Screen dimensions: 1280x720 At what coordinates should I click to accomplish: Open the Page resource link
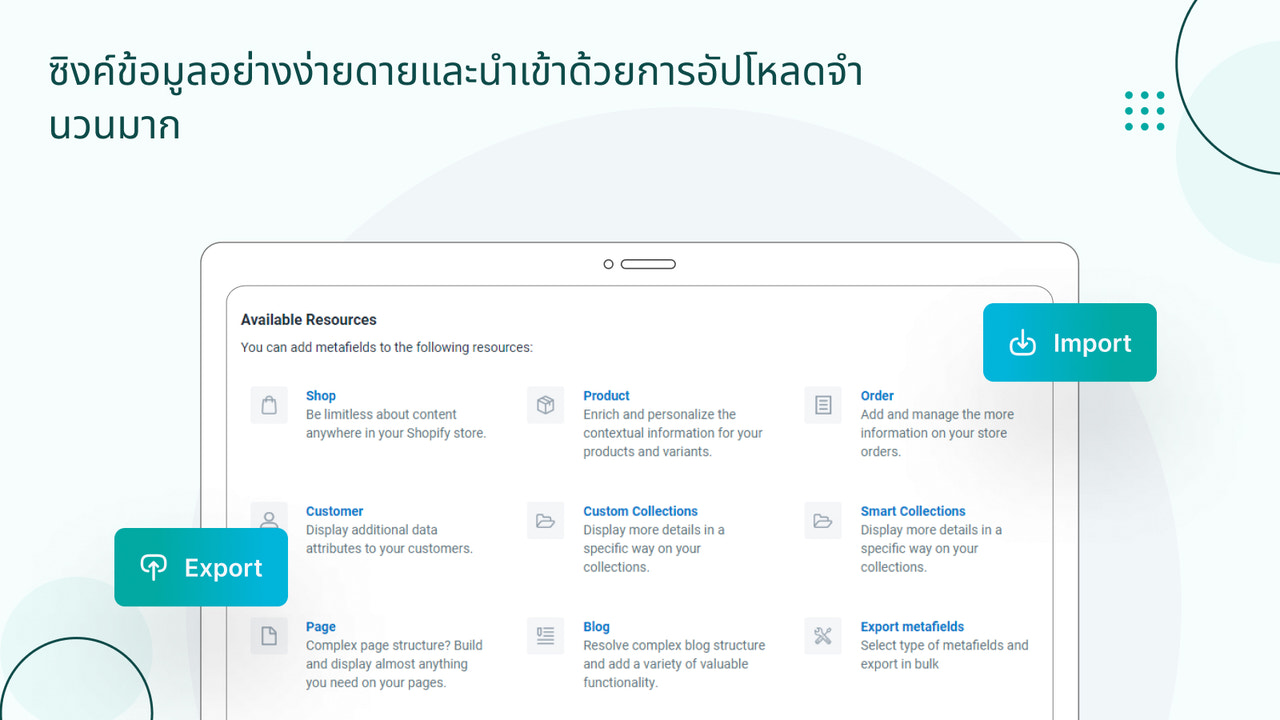click(321, 627)
